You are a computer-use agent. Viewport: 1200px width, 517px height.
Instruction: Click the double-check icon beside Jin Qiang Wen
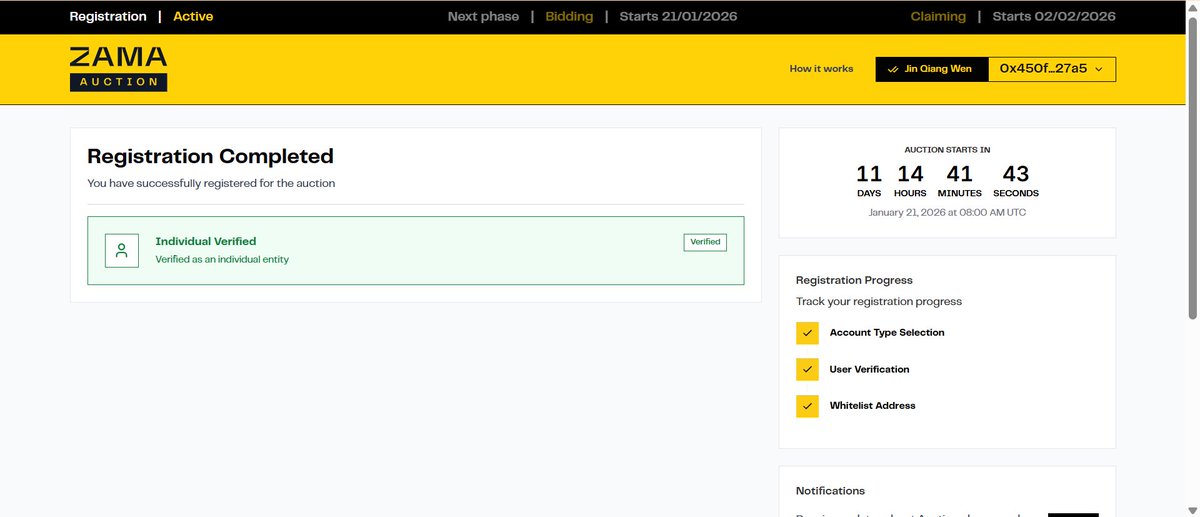pyautogui.click(x=893, y=69)
